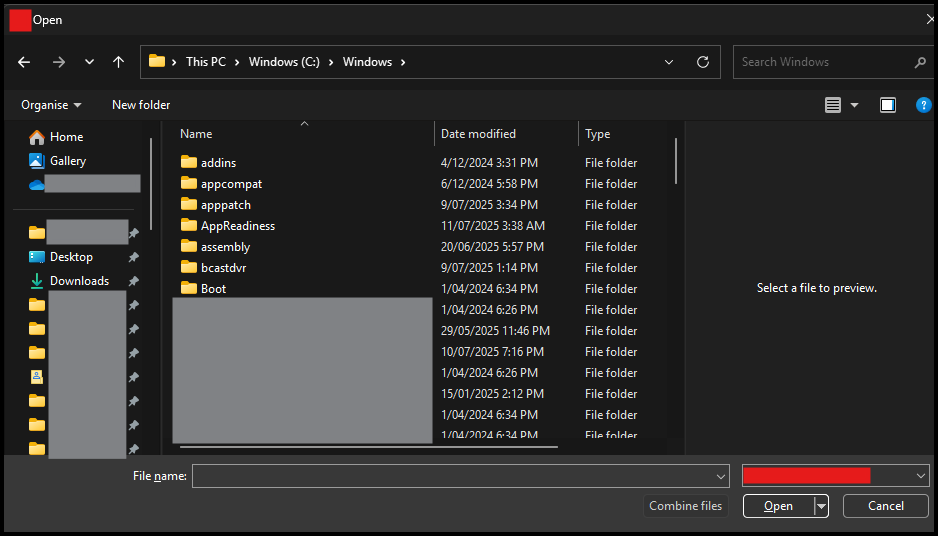Open the Organise menu
This screenshot has height=536, width=938.
pyautogui.click(x=51, y=105)
